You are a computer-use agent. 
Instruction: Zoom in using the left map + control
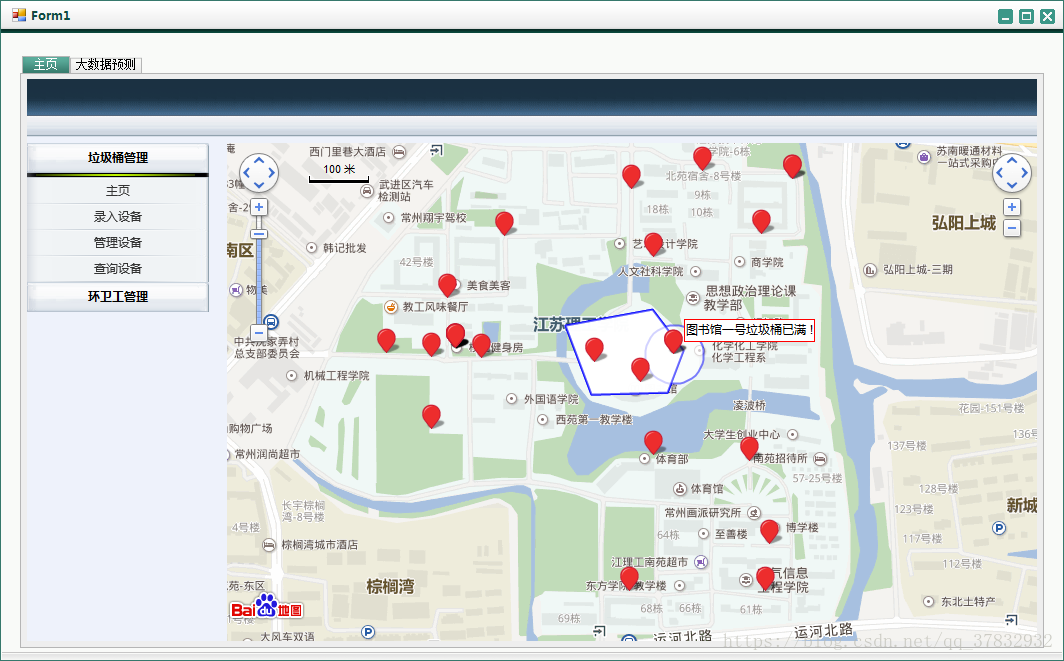258,207
